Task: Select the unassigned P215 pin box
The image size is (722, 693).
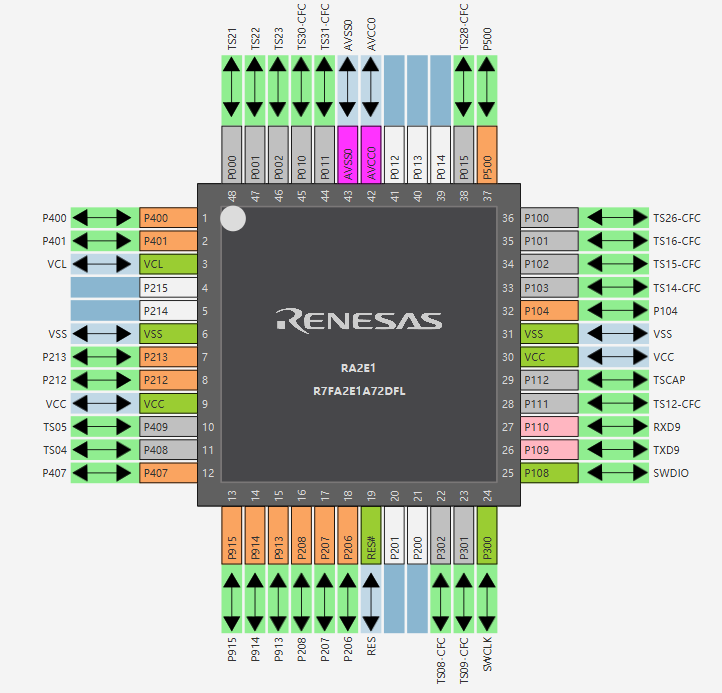Action: pos(168,288)
